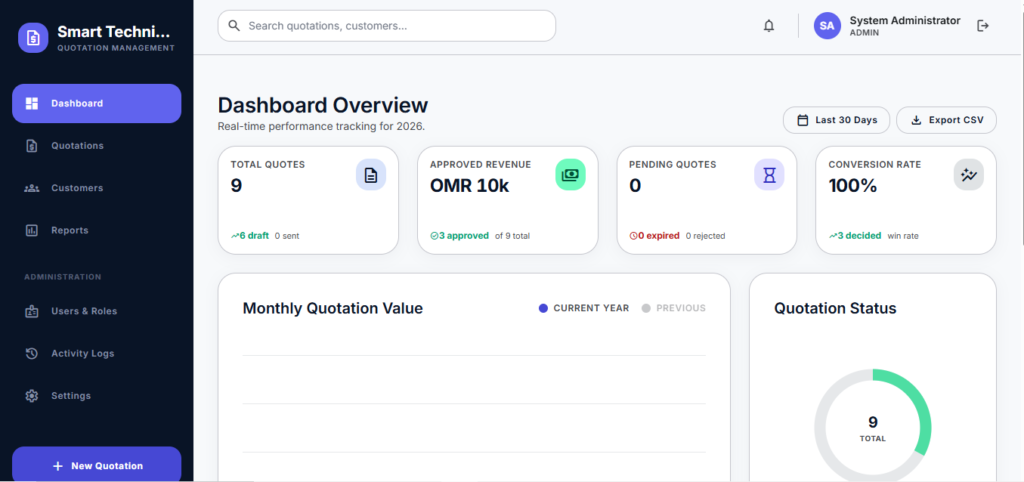Click the Dashboard grid icon in sidebar
The width and height of the screenshot is (1024, 482).
tap(31, 103)
